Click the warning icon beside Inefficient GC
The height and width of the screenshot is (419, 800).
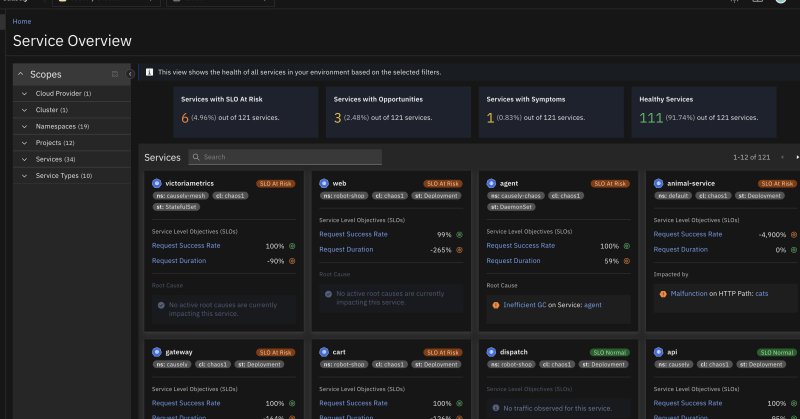[495, 305]
